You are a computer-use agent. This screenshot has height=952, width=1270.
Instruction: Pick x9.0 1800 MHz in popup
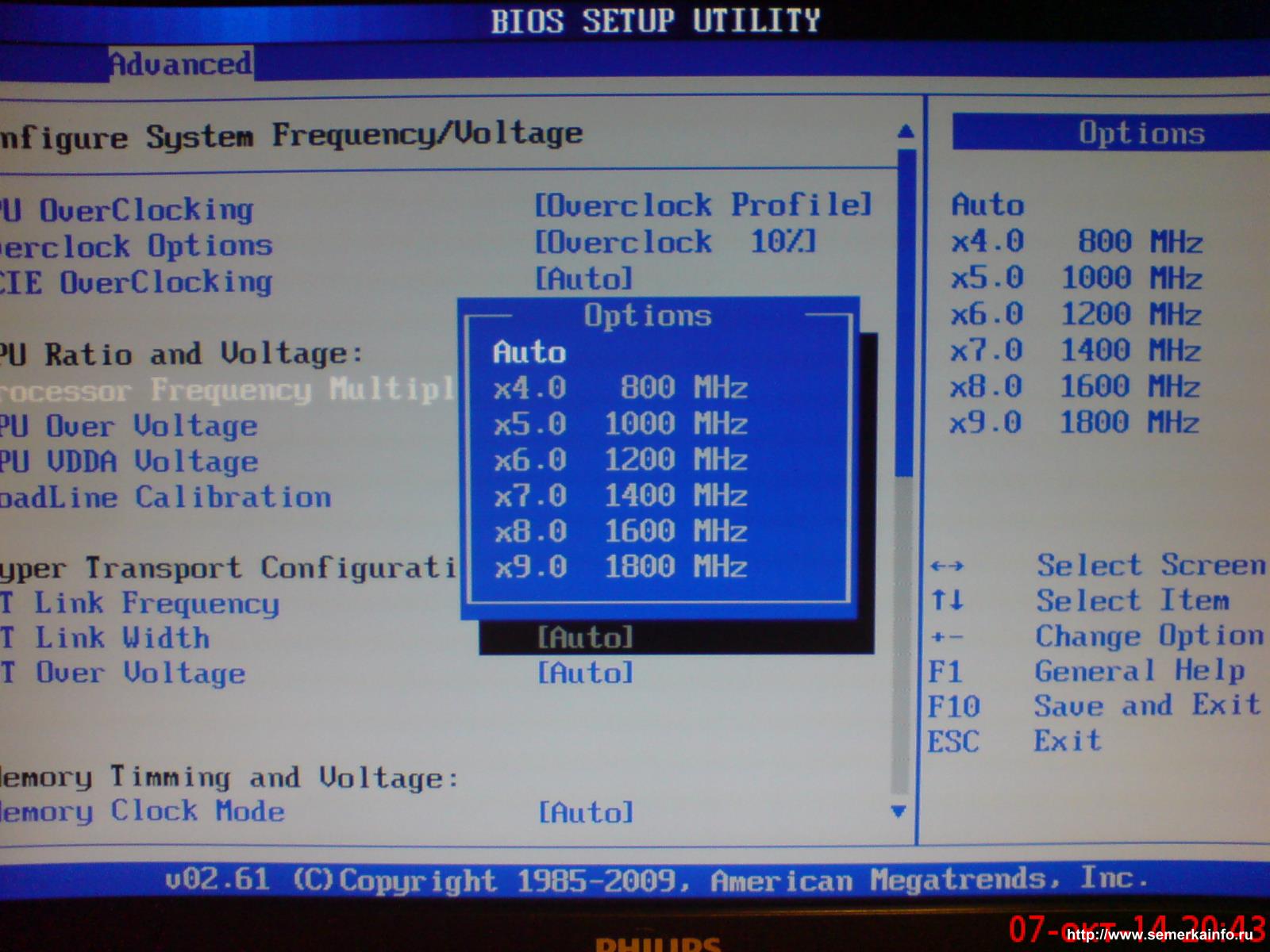[620, 567]
